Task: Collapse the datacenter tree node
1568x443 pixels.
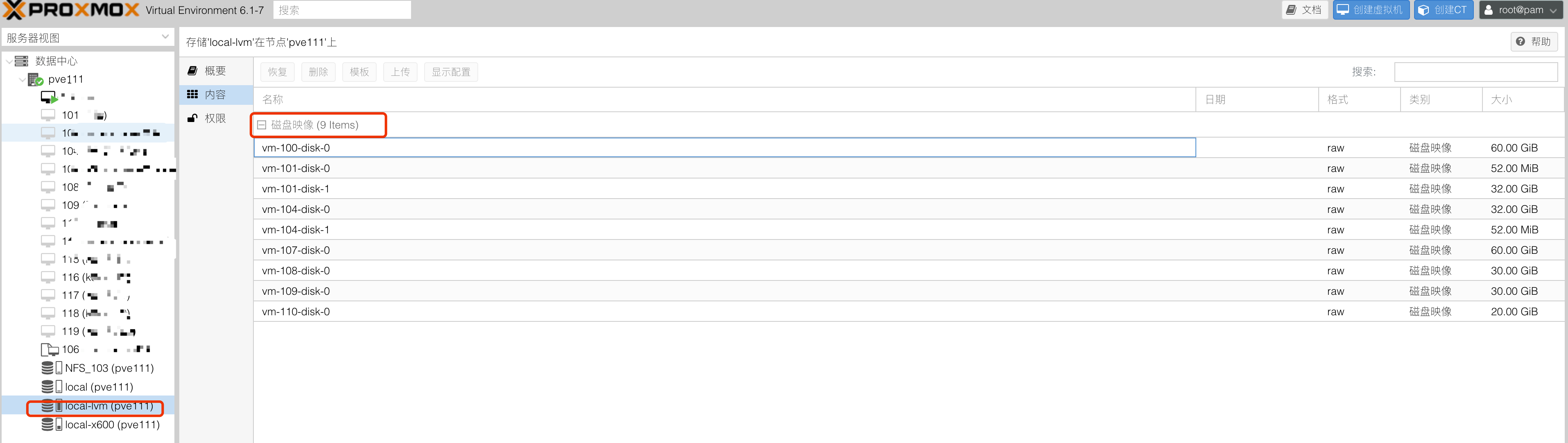Action: 9,61
